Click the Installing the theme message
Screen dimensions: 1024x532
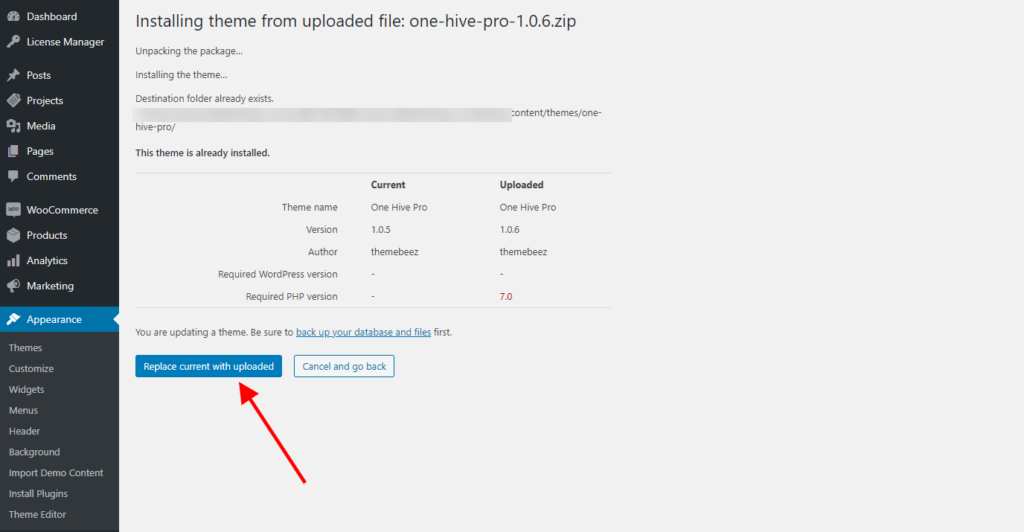[x=182, y=75]
